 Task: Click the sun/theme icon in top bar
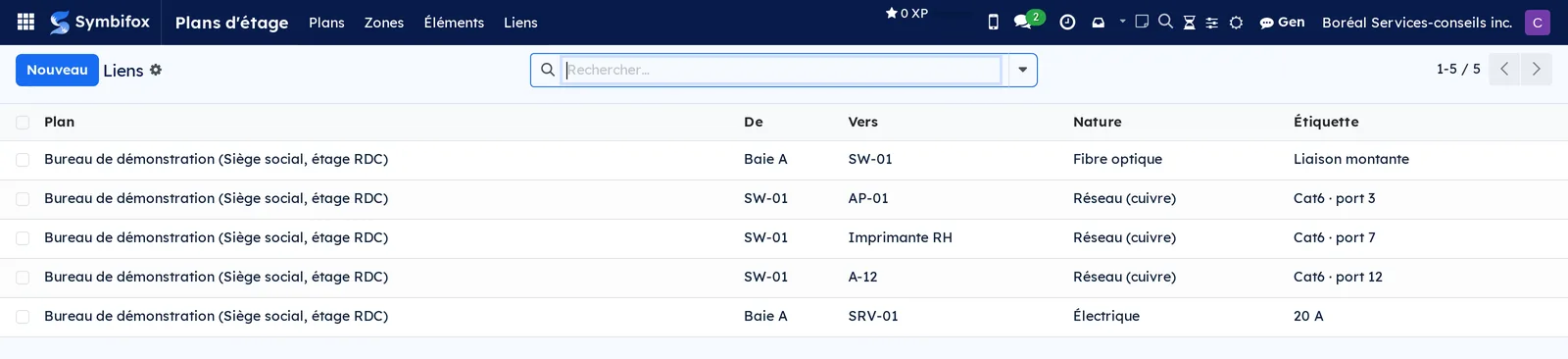1236,23
